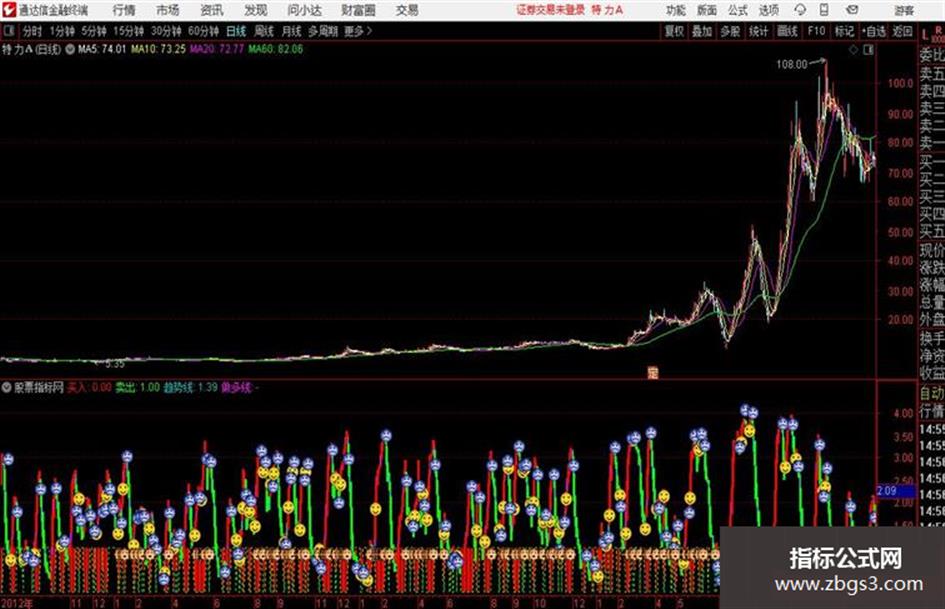Click the 通达信 red logo icon
This screenshot has height=609, width=945.
(x=8, y=10)
